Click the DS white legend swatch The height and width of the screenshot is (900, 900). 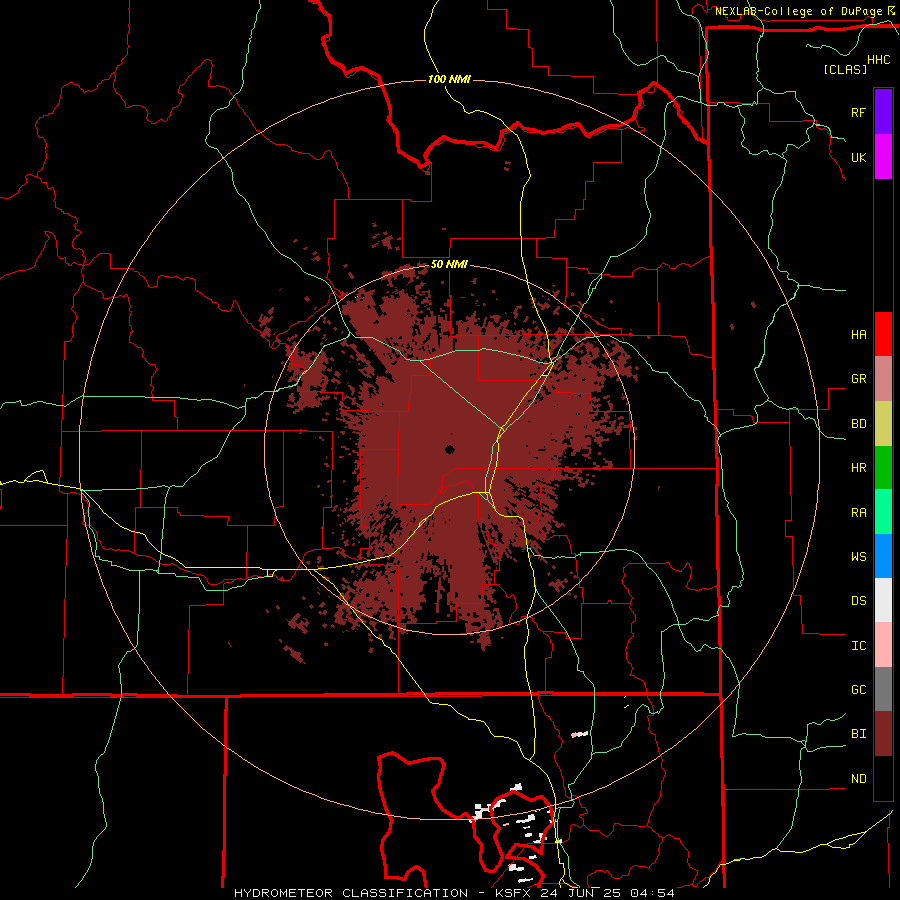[883, 600]
